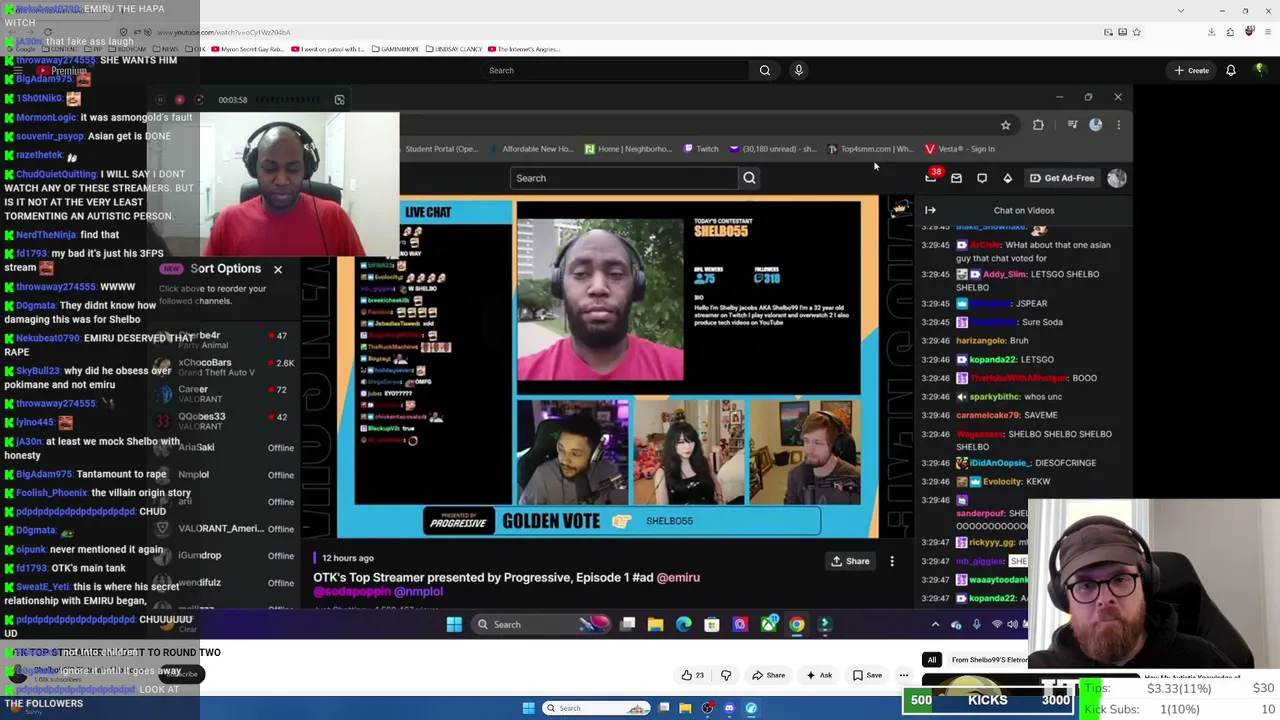Open Kick chat bubble icon in header
This screenshot has height=720, width=1280.
(982, 178)
